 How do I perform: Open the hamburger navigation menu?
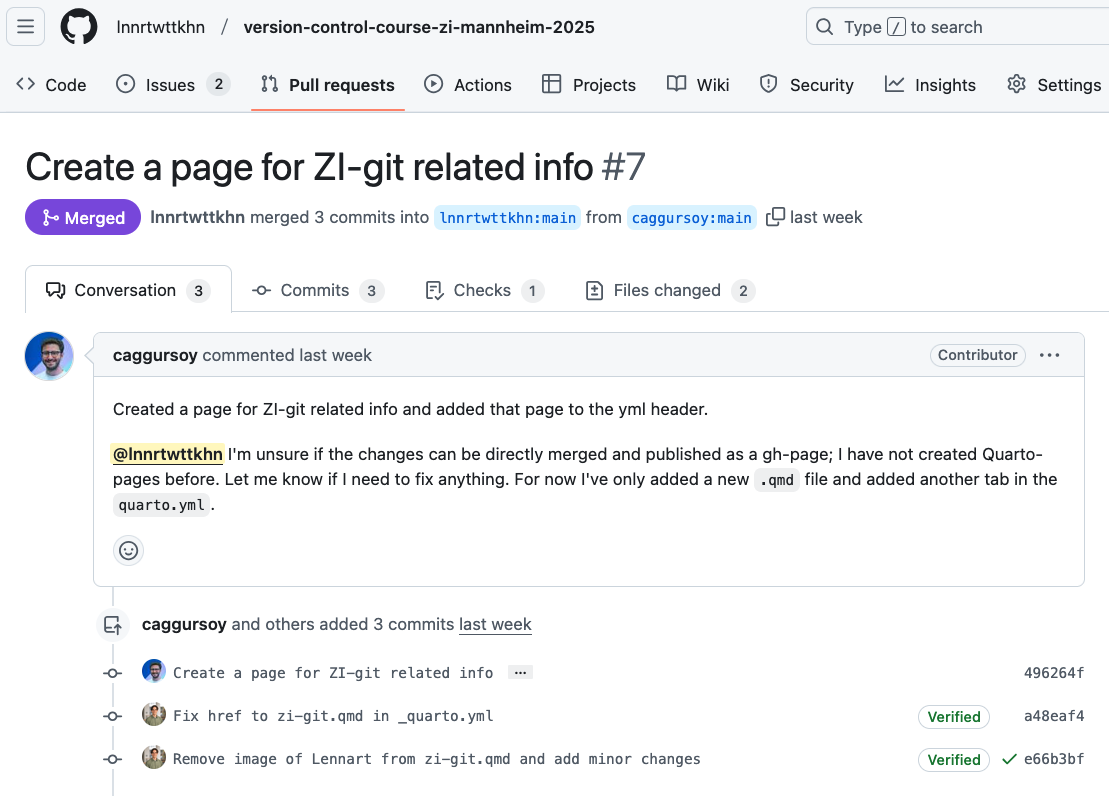click(26, 27)
